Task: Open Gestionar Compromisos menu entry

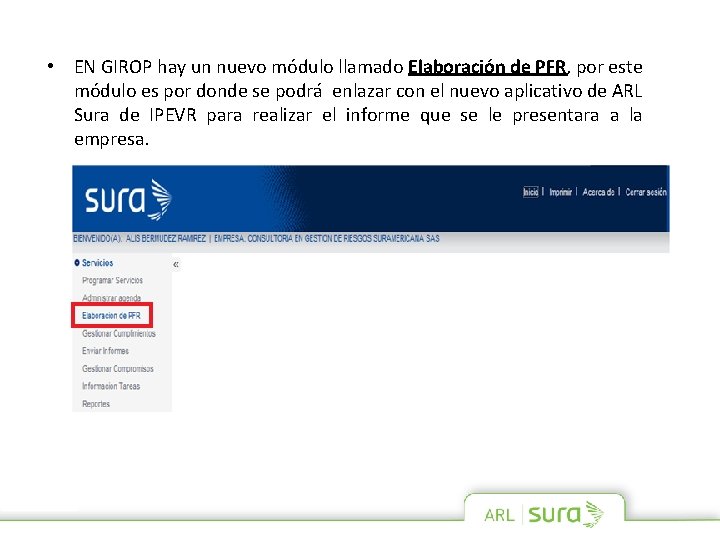Action: pyautogui.click(x=118, y=369)
